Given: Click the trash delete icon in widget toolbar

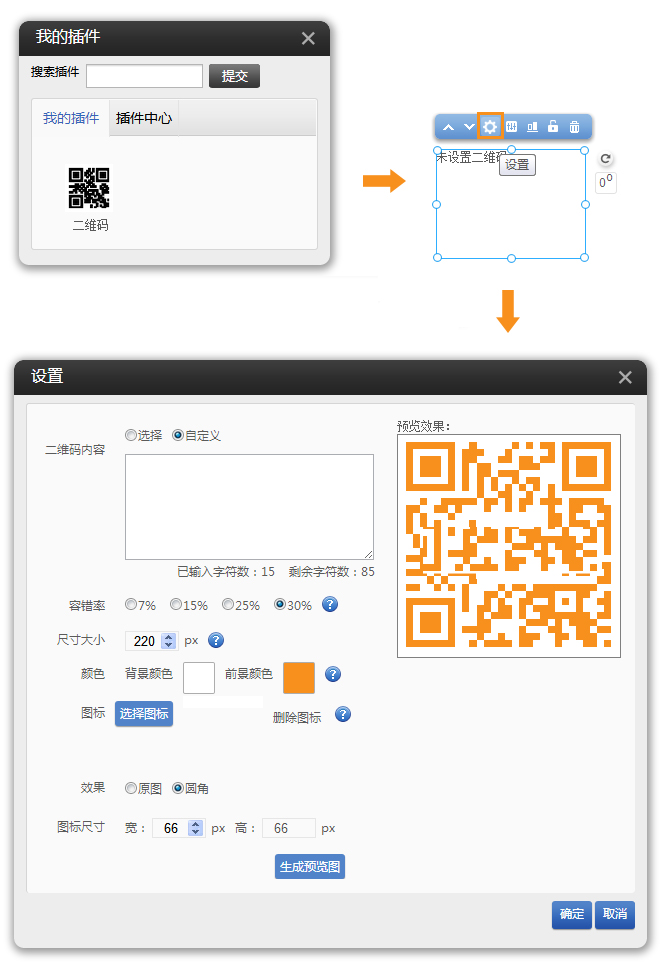Looking at the screenshot, I should pyautogui.click(x=574, y=127).
